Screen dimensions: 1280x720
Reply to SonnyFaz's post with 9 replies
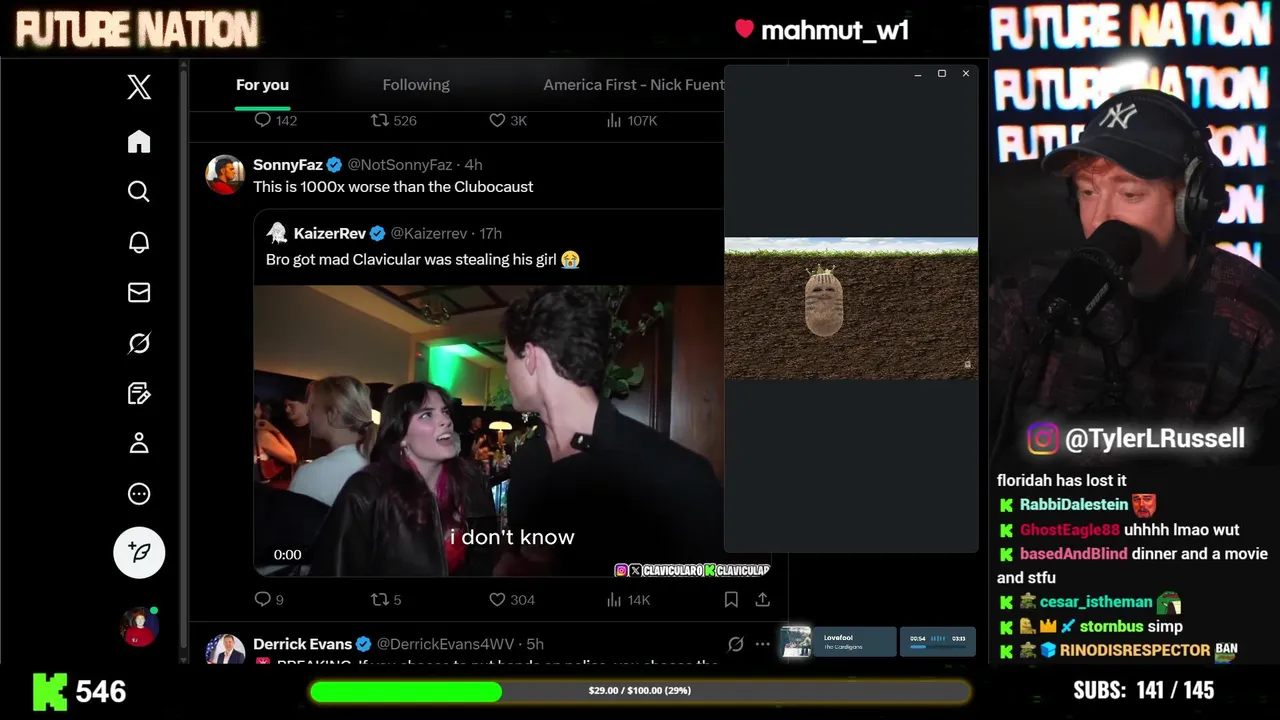tap(269, 599)
